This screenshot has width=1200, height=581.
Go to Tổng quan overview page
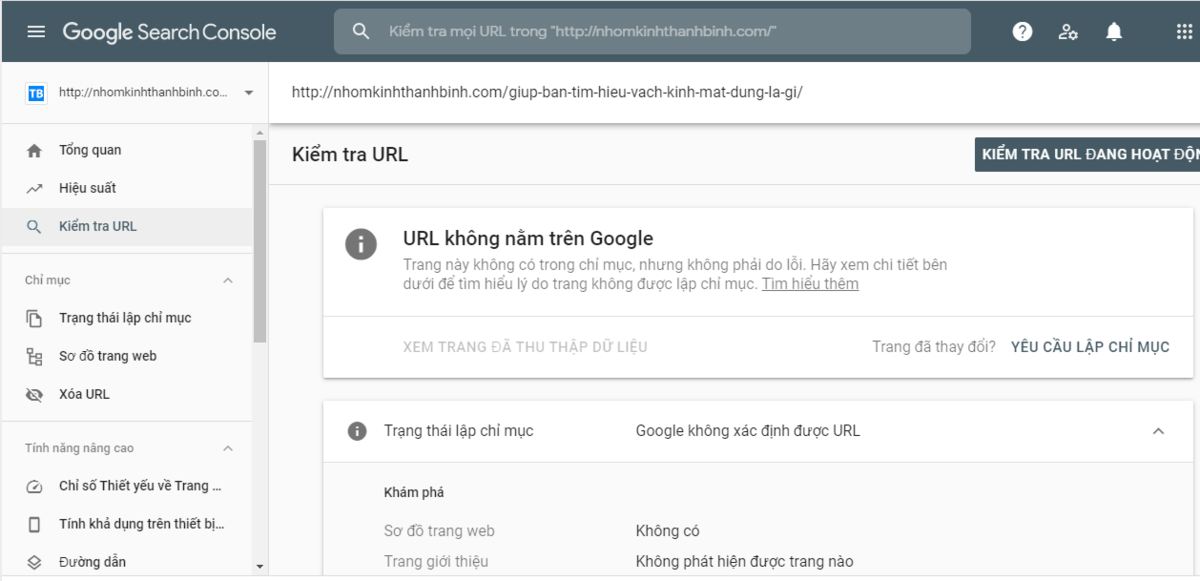coord(90,150)
